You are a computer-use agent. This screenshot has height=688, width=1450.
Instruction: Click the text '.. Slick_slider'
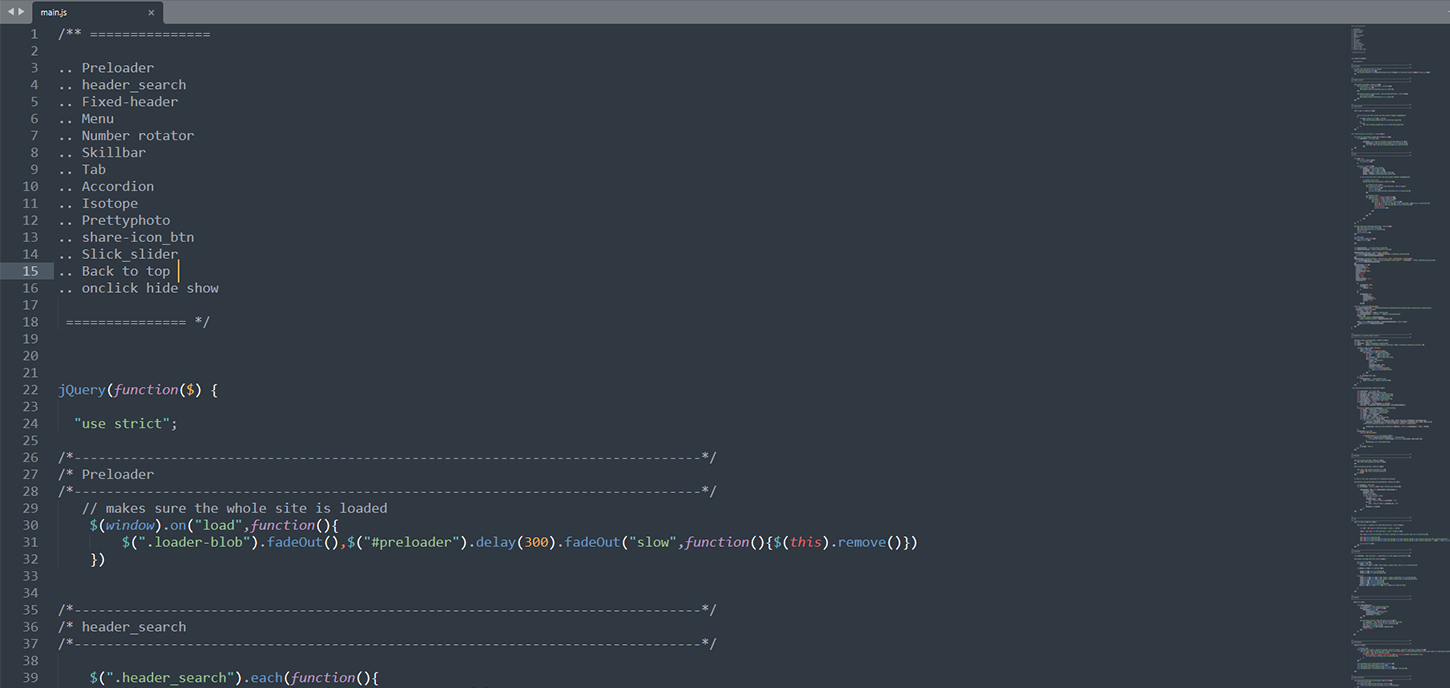point(118,255)
